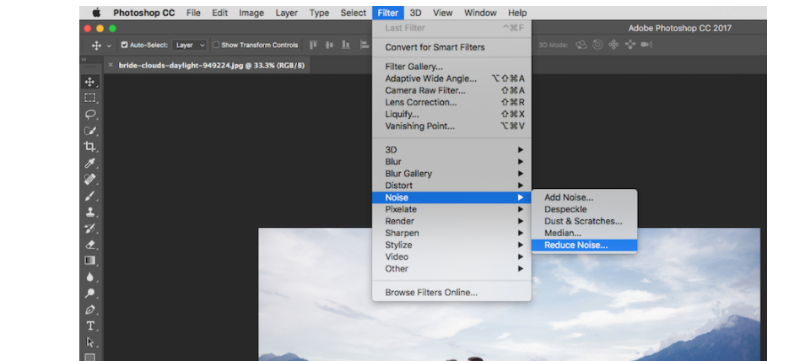Choose Dust & Scratches filter

pos(584,221)
